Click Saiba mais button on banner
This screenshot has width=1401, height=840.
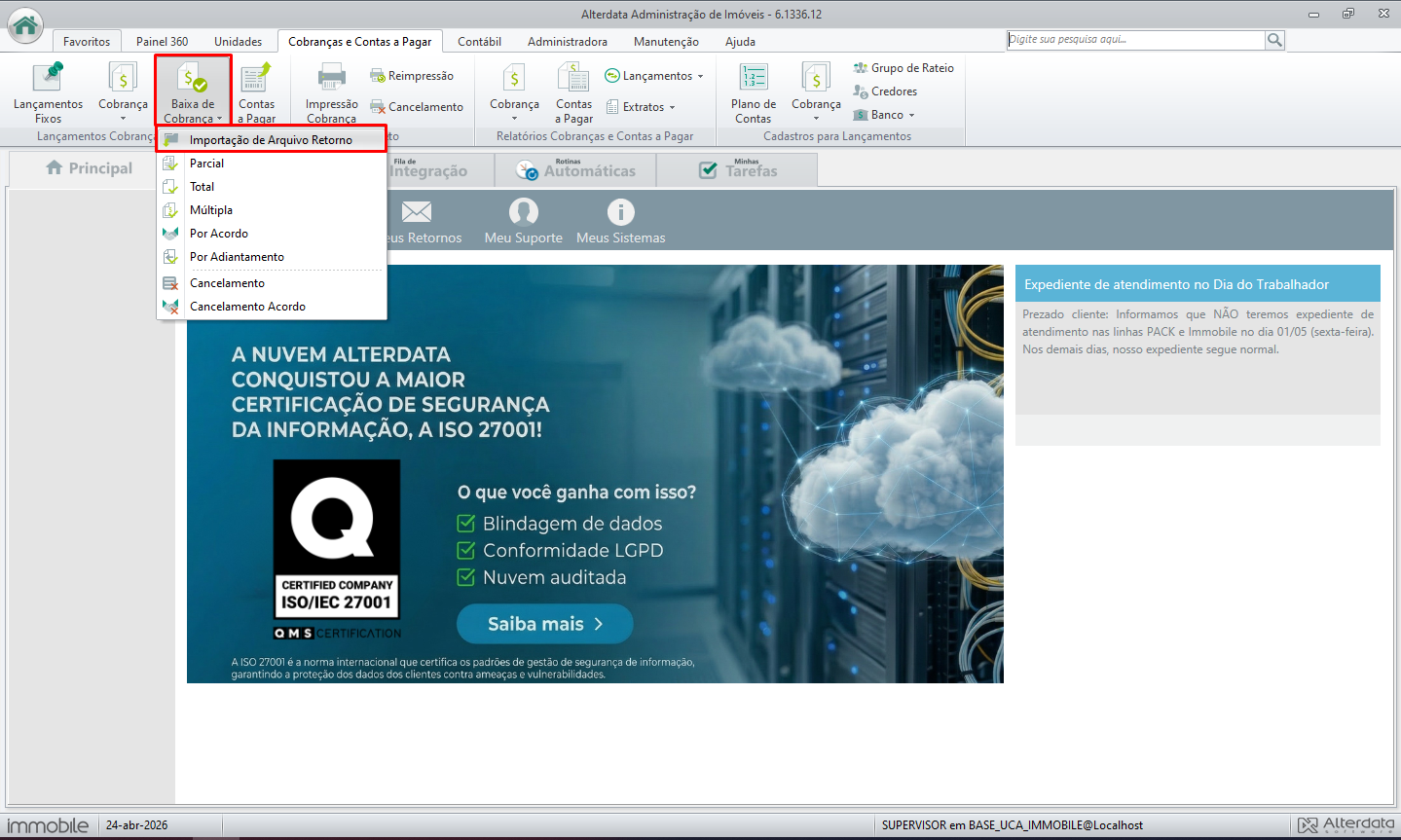[545, 624]
